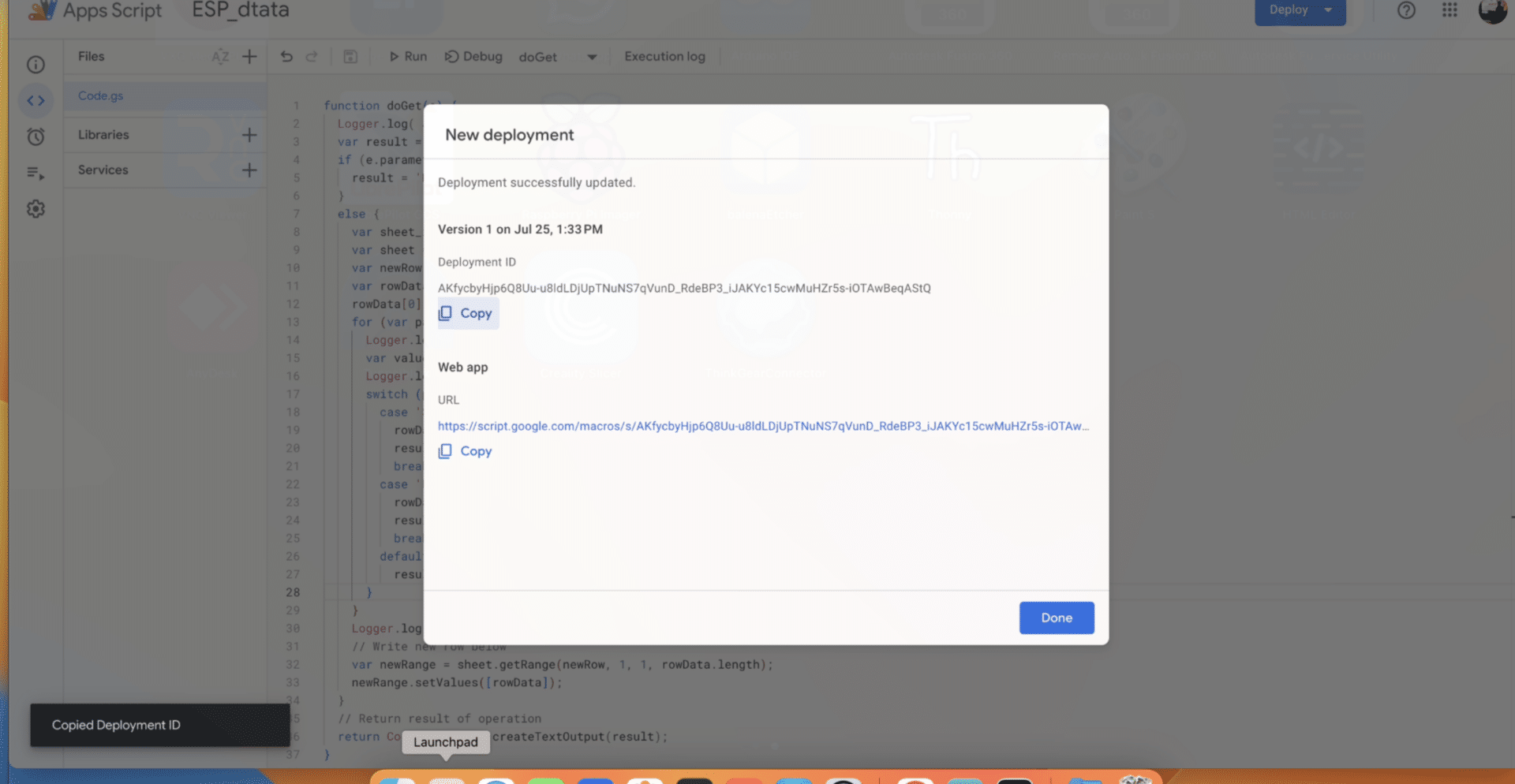Open the project Overview info icon
Viewport: 1515px width, 784px height.
pos(36,65)
